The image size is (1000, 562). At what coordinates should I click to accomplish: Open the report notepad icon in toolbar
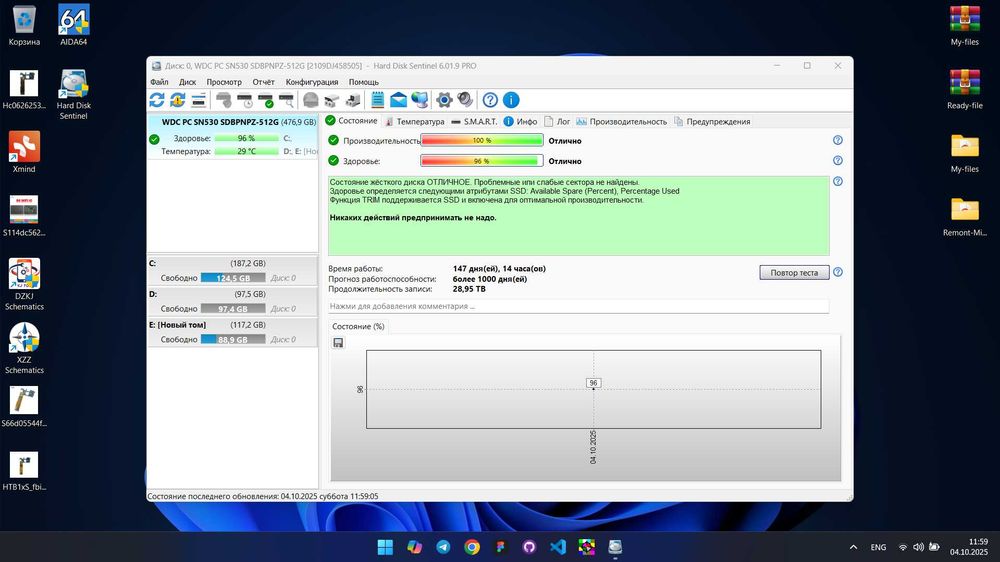[378, 100]
